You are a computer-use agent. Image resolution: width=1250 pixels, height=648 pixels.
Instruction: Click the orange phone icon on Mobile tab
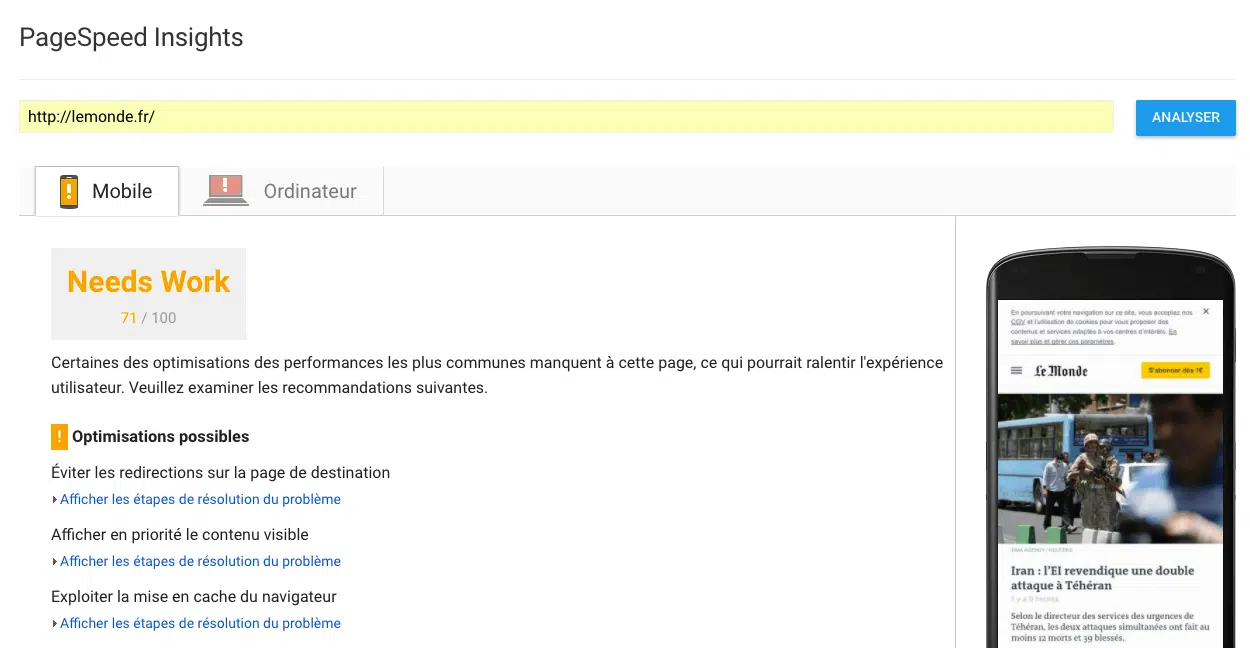point(68,191)
